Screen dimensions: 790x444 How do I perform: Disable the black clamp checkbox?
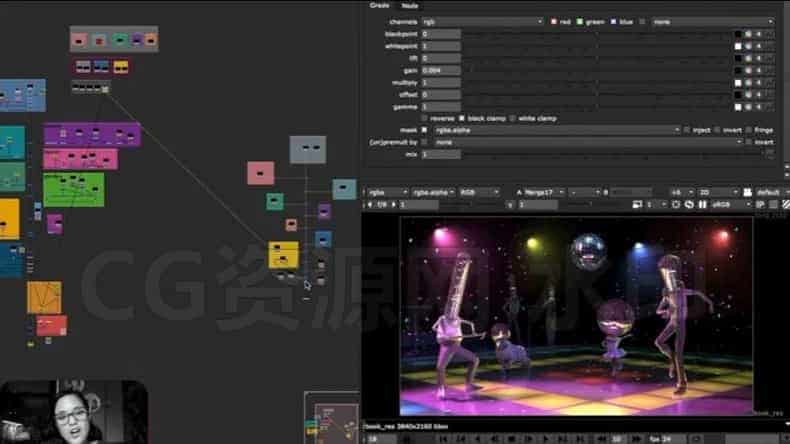click(462, 118)
